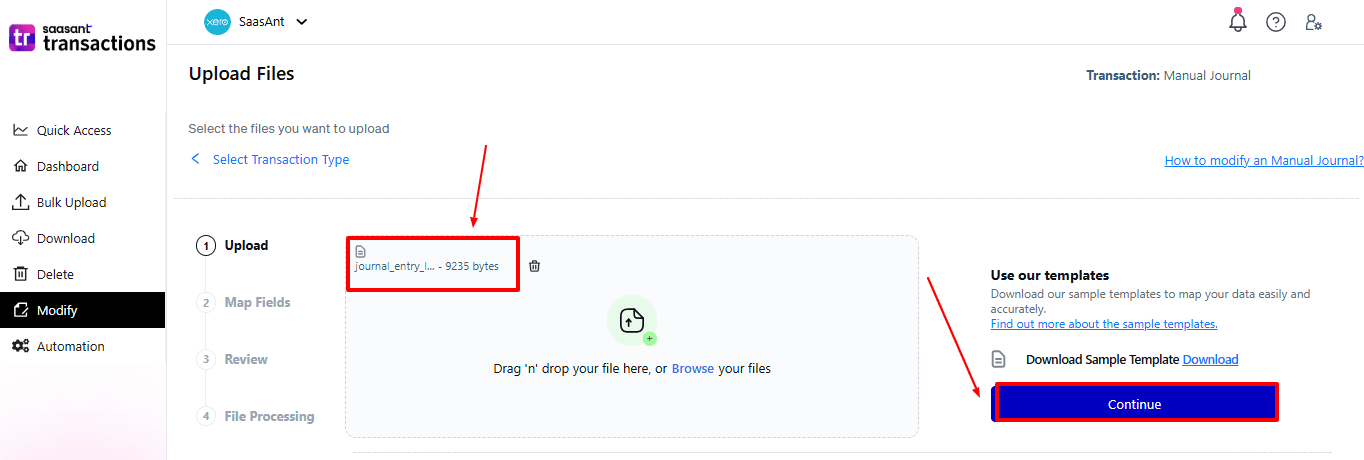Screen dimensions: 1364x460
Task: Click the back chevron beside Select Transaction Type
Action: pyautogui.click(x=195, y=159)
